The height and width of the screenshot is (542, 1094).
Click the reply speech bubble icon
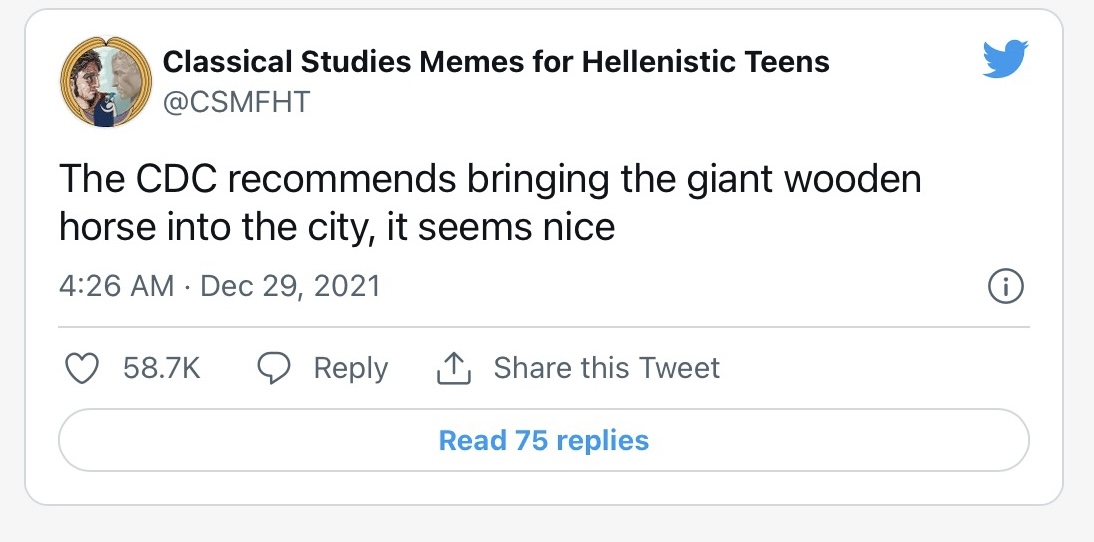point(273,369)
